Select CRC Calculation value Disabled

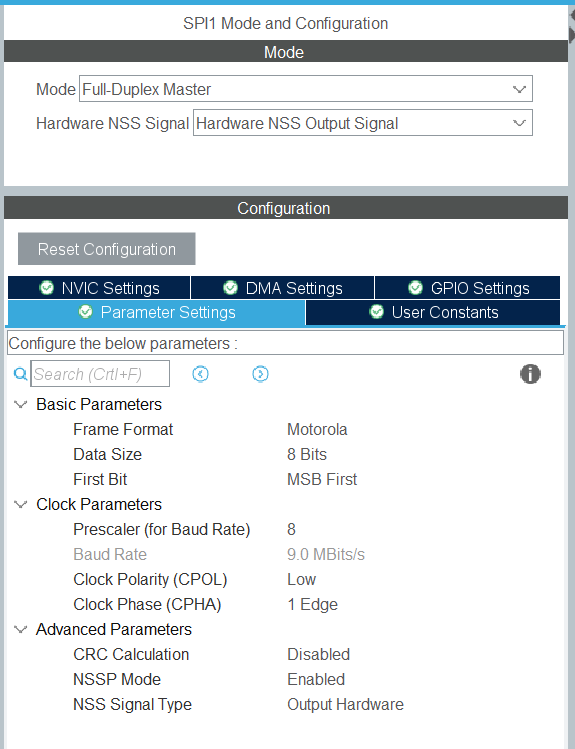(x=319, y=654)
